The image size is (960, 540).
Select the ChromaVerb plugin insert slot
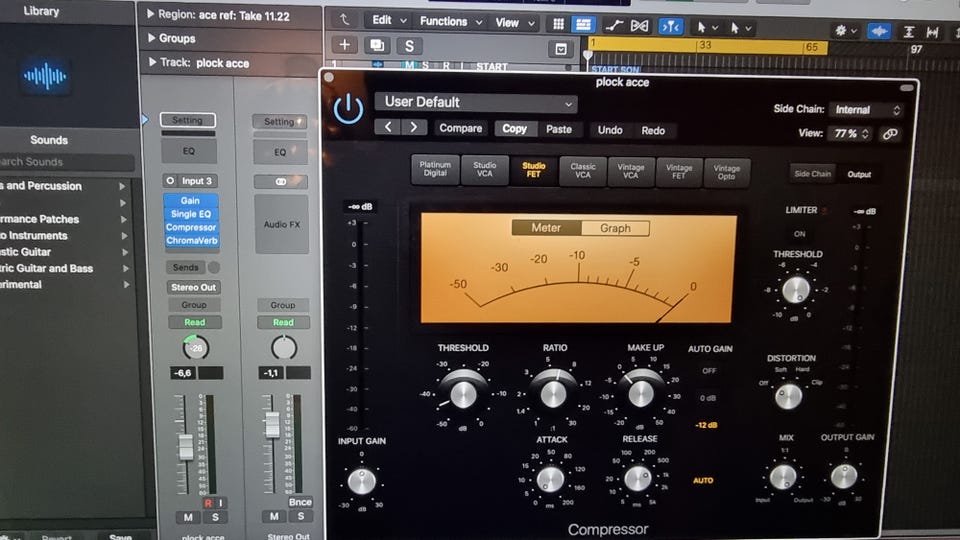pyautogui.click(x=190, y=241)
